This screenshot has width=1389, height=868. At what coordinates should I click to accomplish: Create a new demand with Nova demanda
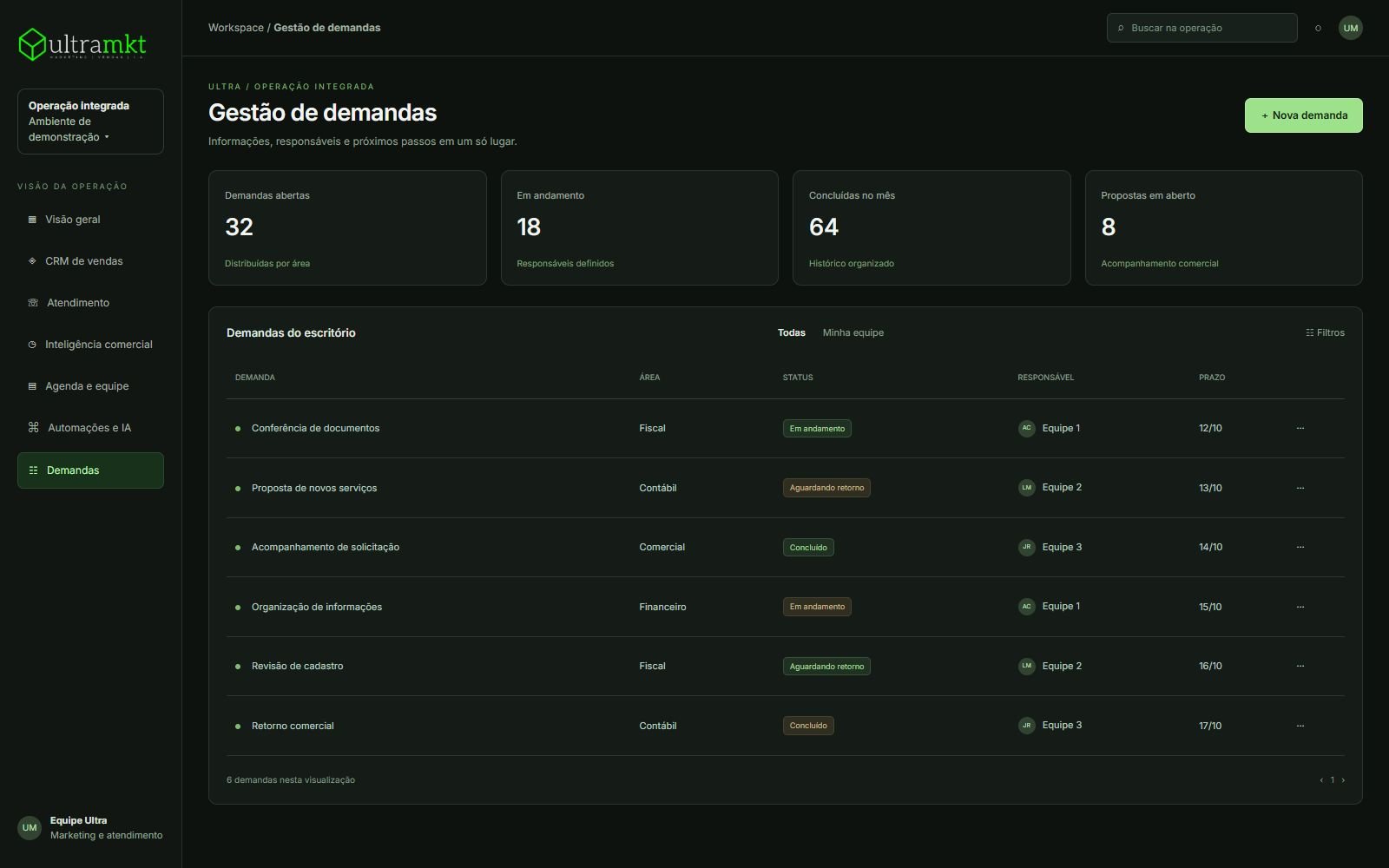click(1303, 115)
